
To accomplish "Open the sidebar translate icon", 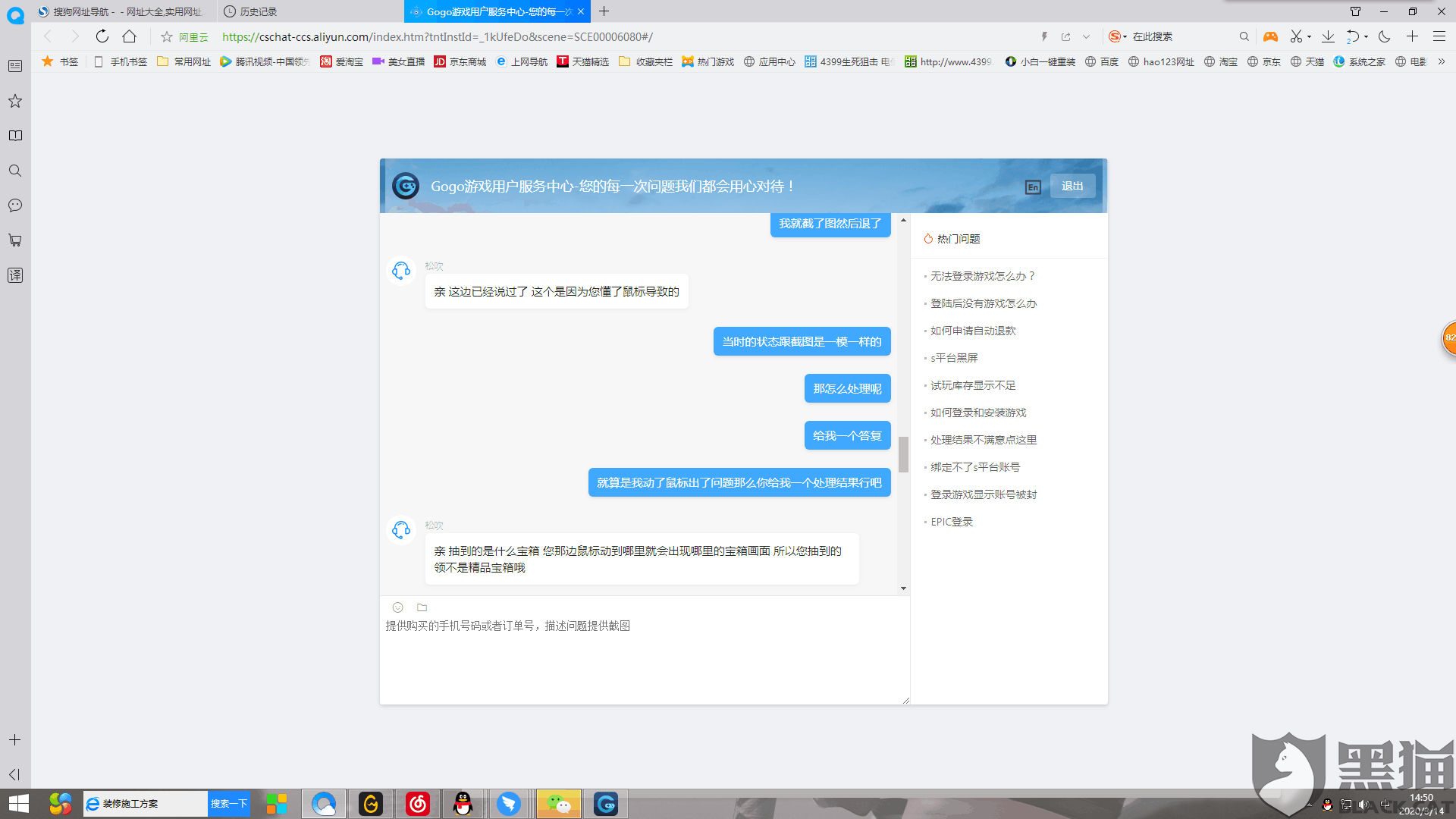I will pos(15,275).
